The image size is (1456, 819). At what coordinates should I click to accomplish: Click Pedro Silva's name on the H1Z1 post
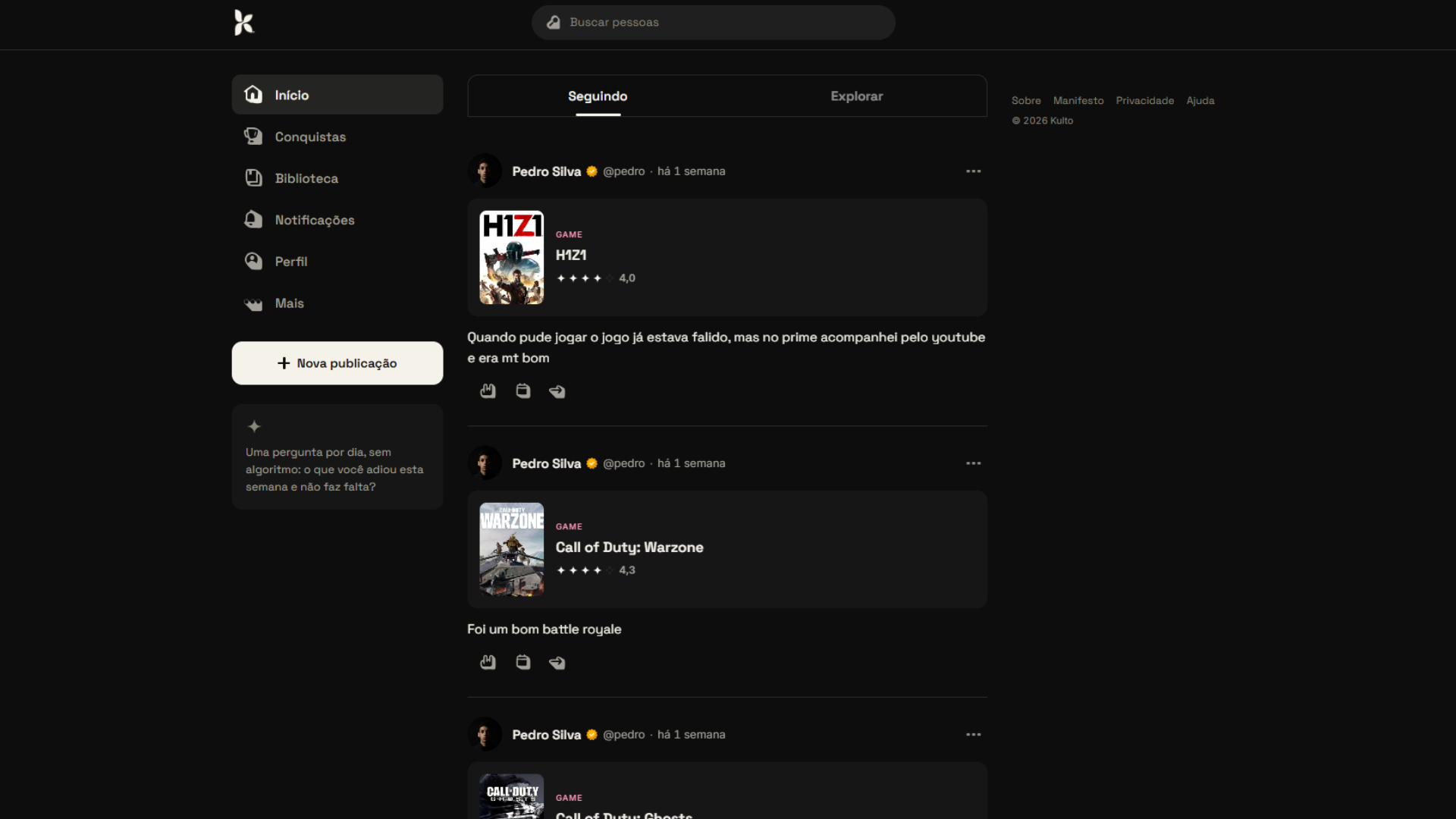(546, 171)
